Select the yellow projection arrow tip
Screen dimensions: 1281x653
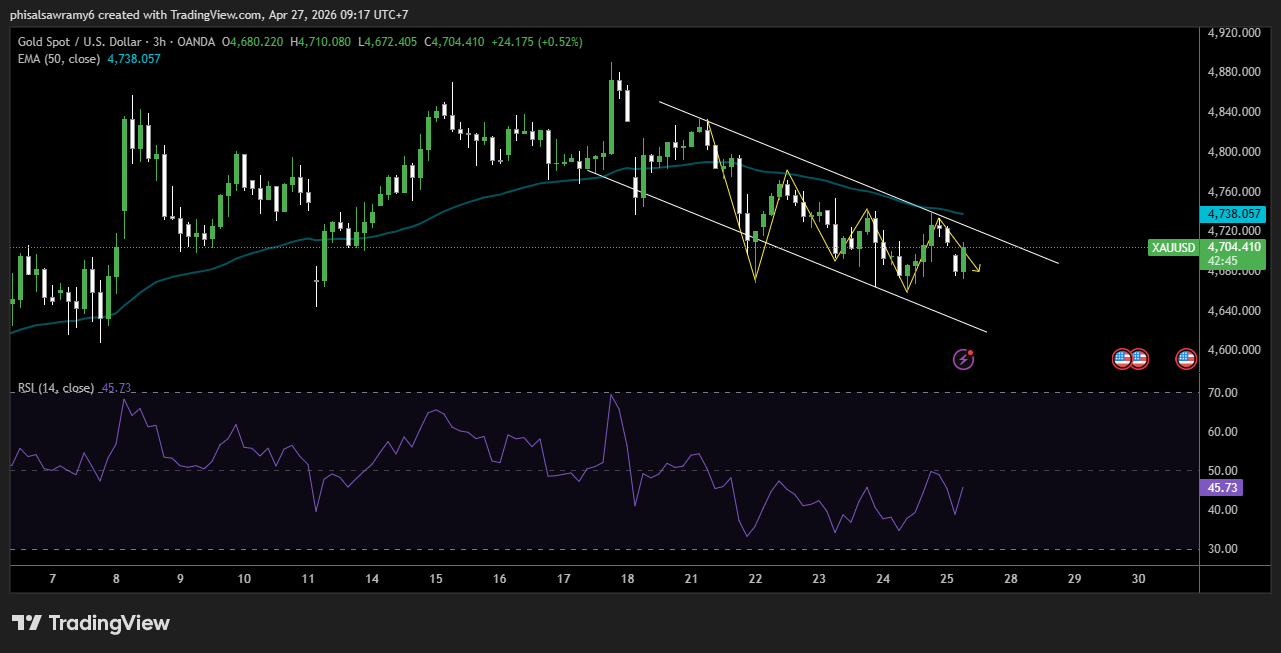[979, 267]
